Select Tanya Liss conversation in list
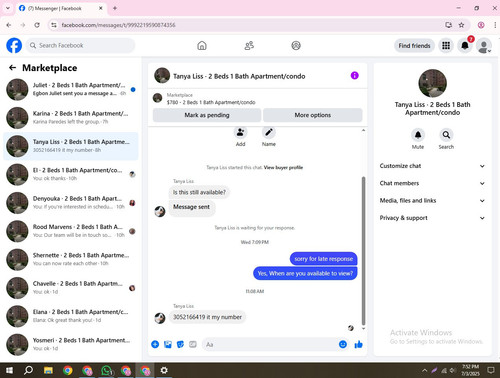Viewport: 500px width, 378px height. point(71,146)
